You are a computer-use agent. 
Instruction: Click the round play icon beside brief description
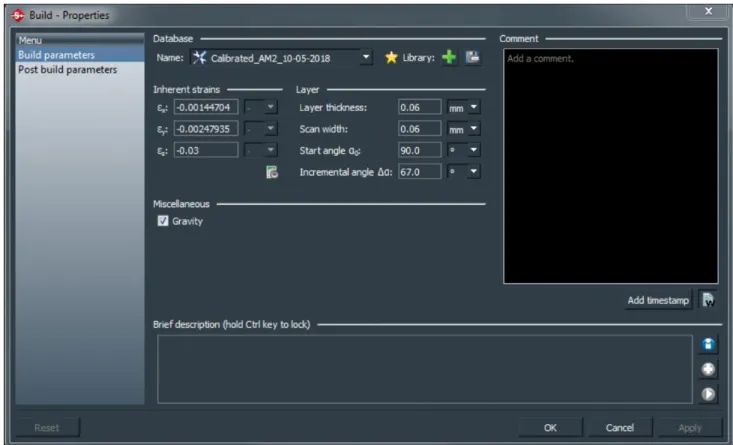point(708,395)
